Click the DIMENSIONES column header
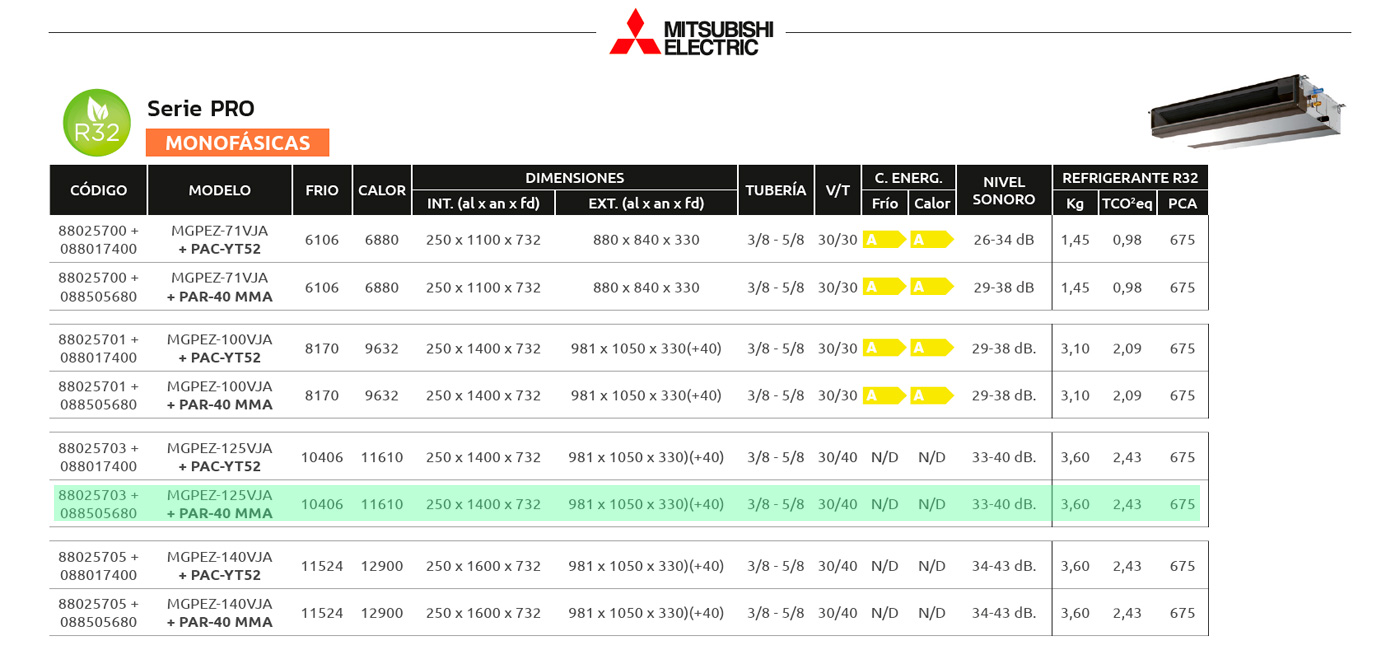The height and width of the screenshot is (650, 1400). point(575,178)
